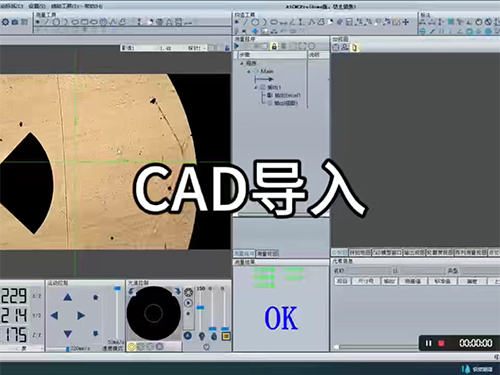Stop the screen recording with red square

click(x=441, y=343)
